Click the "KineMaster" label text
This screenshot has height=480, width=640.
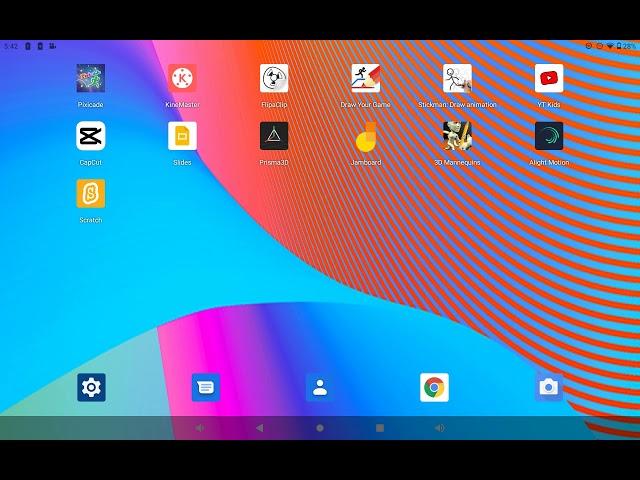pos(182,105)
